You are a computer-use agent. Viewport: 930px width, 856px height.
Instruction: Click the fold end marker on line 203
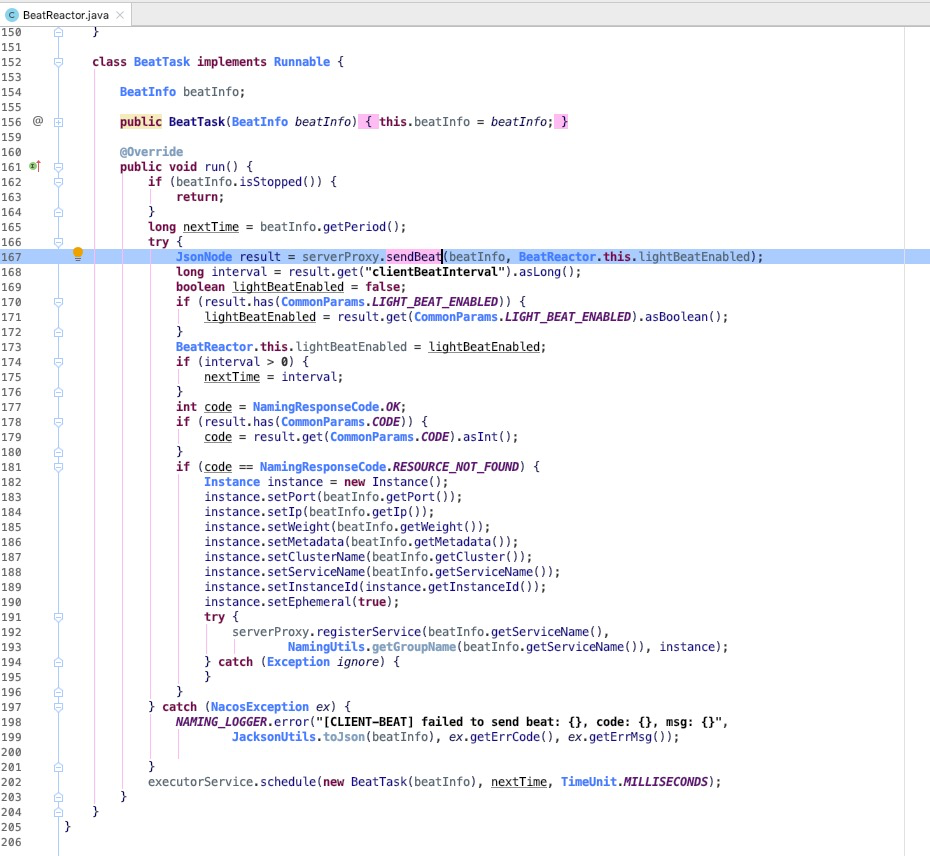(x=58, y=797)
